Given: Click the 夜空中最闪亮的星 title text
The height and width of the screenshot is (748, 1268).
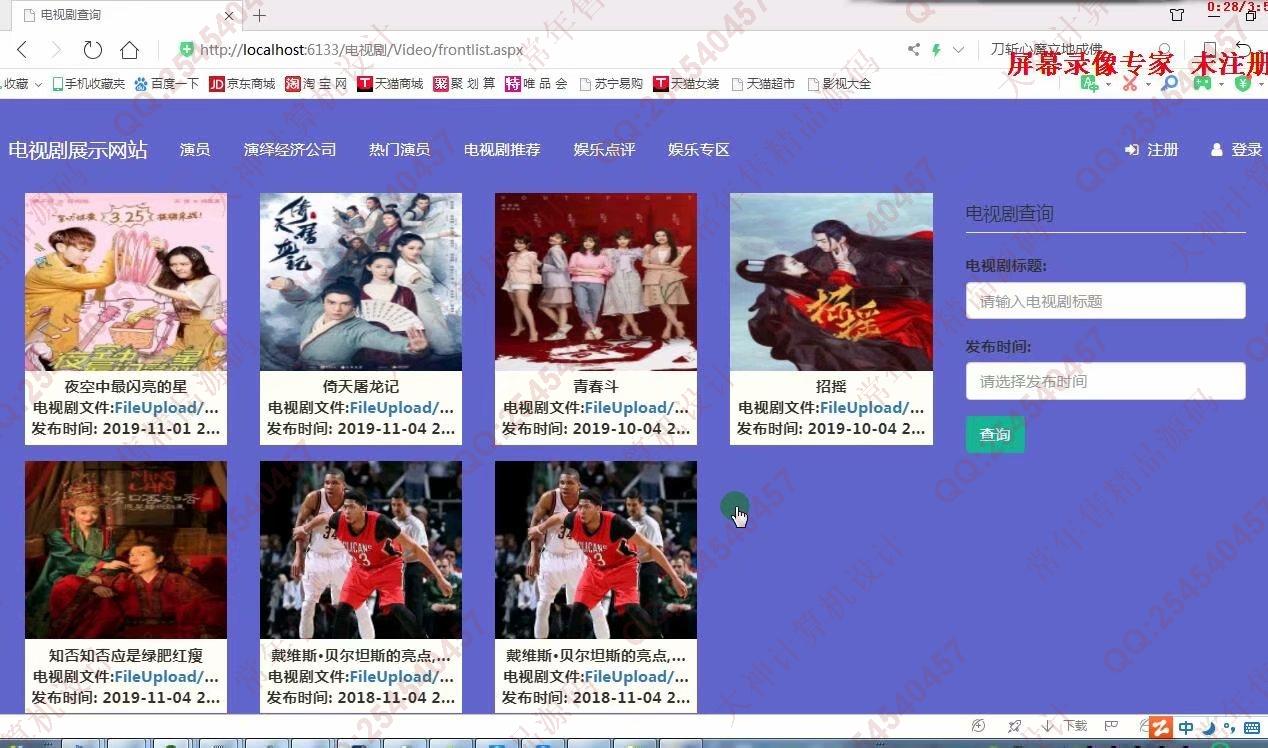Looking at the screenshot, I should (126, 386).
